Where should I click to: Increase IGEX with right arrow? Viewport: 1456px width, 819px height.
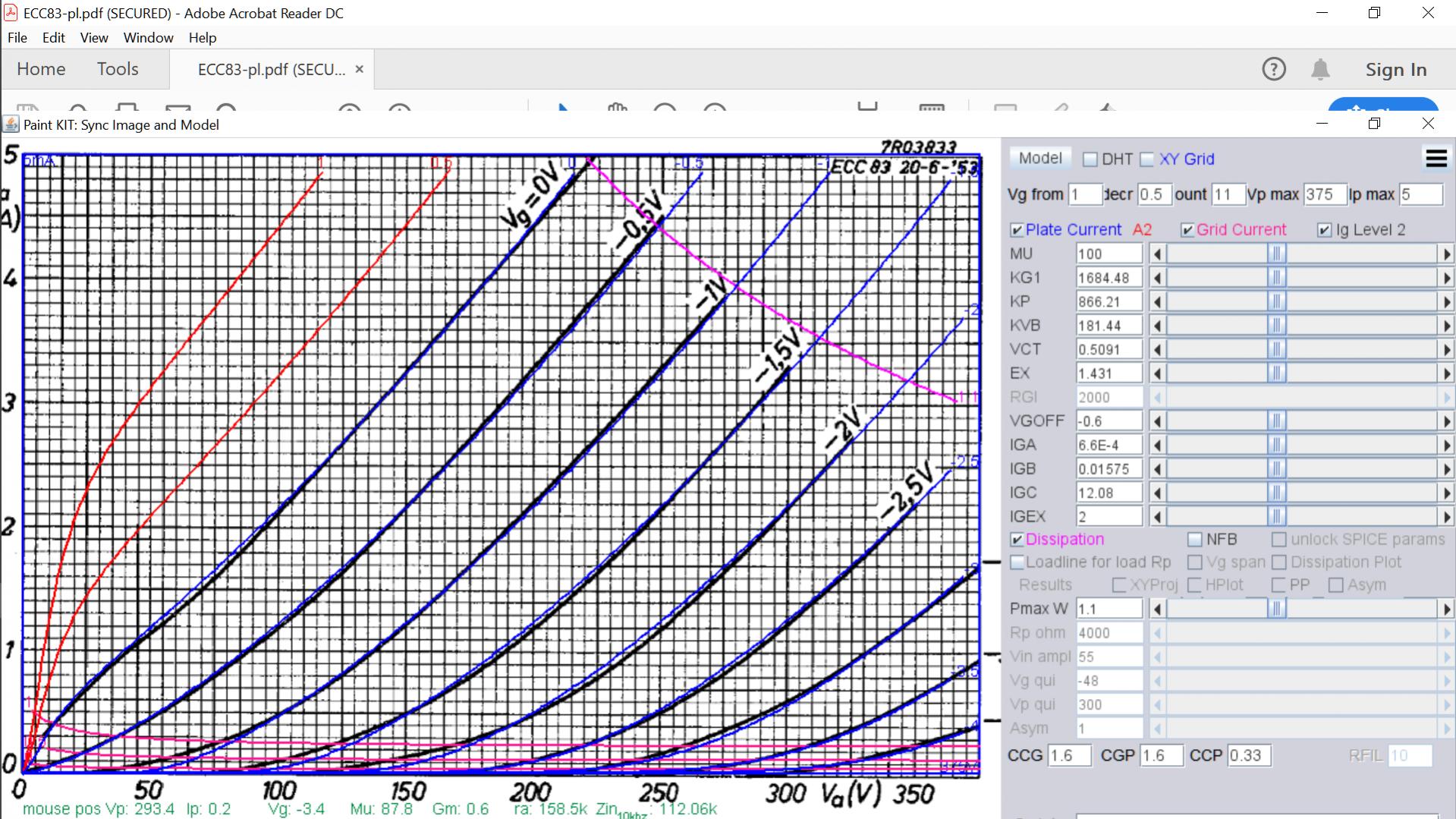coord(1446,517)
